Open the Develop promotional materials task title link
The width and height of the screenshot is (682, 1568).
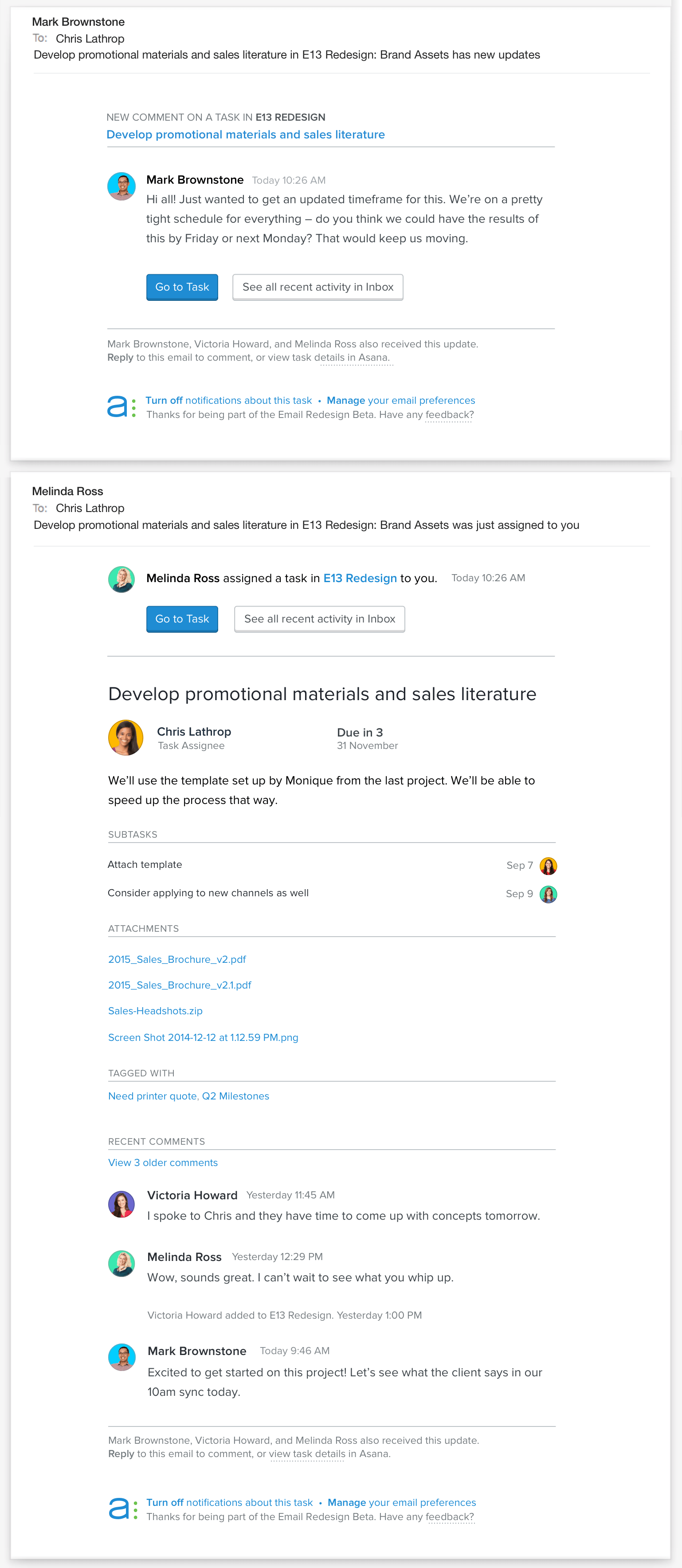[245, 134]
